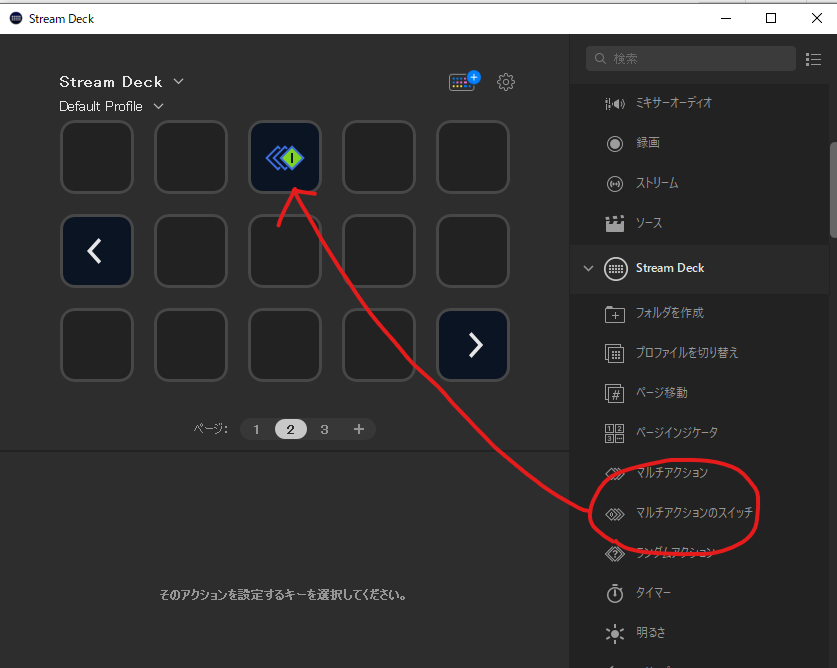Click the ページ移動 hash icon
837x668 pixels.
point(615,394)
